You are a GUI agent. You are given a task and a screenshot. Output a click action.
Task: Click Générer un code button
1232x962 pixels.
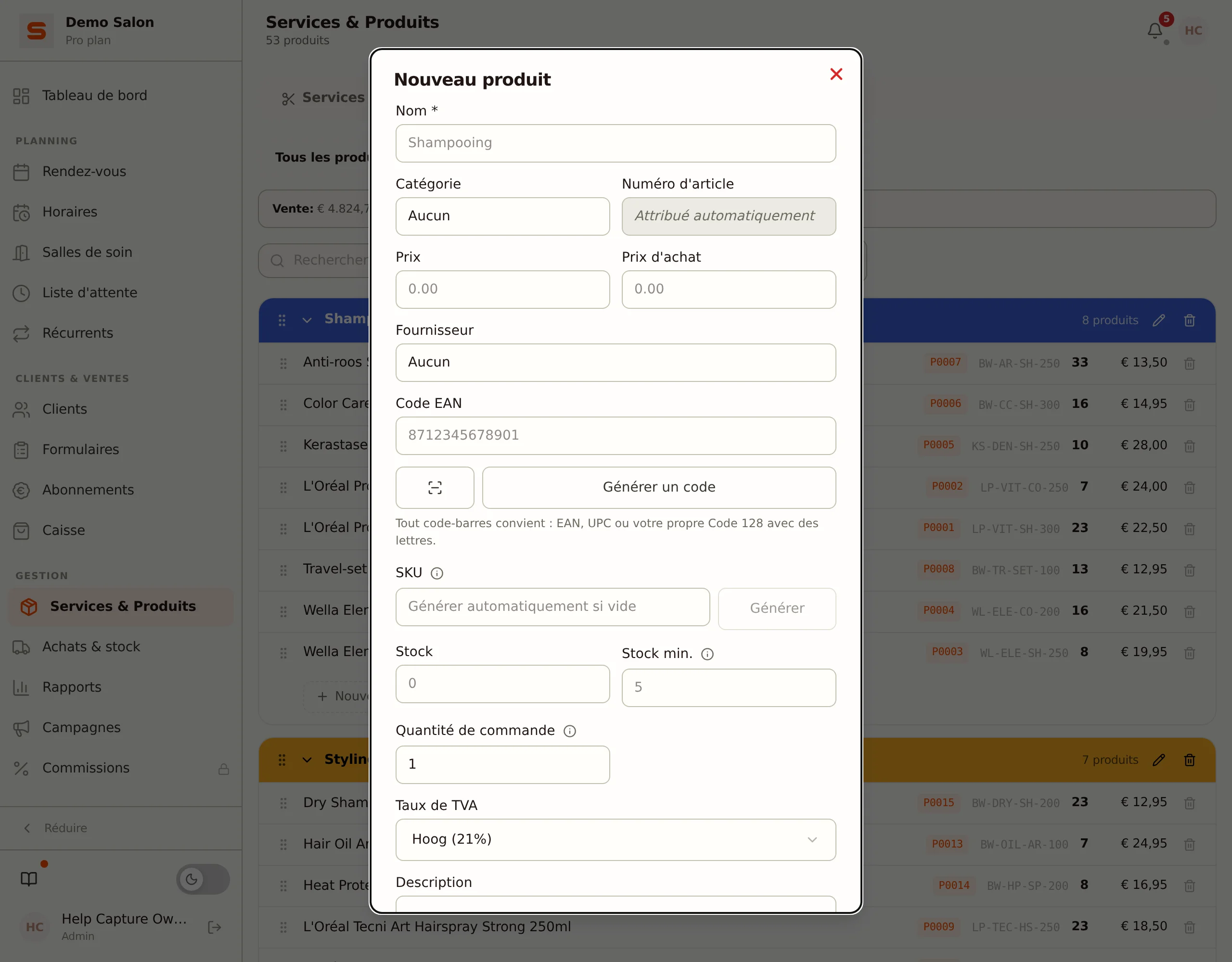tap(658, 488)
